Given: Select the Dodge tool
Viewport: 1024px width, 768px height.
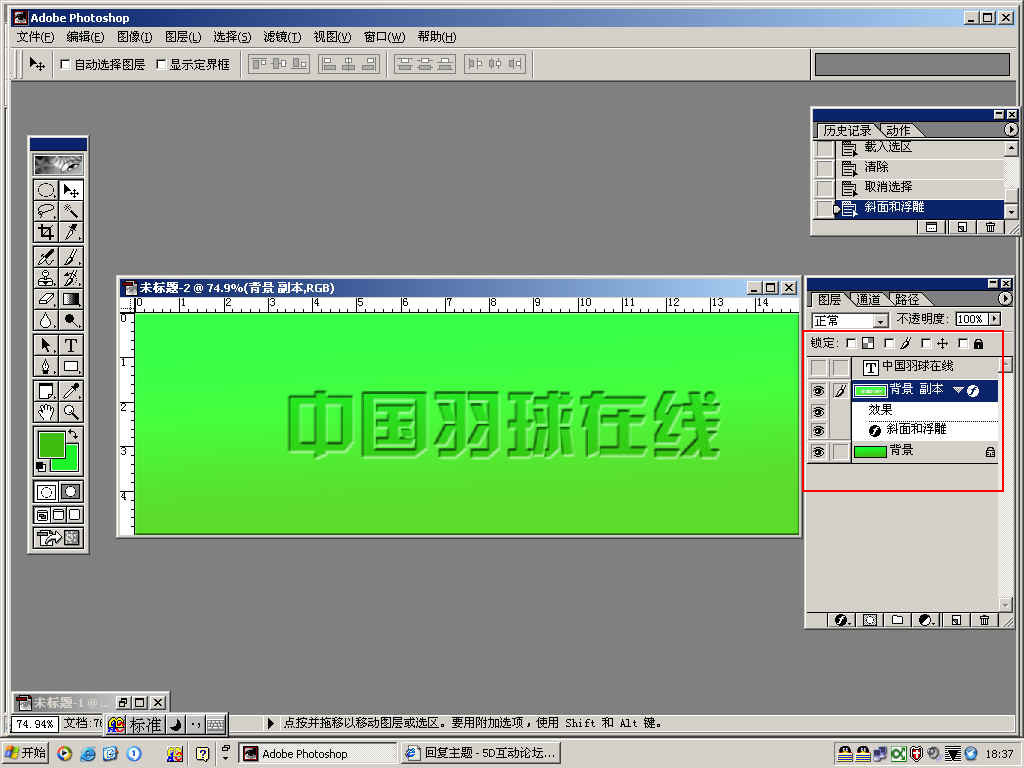Looking at the screenshot, I should point(71,320).
